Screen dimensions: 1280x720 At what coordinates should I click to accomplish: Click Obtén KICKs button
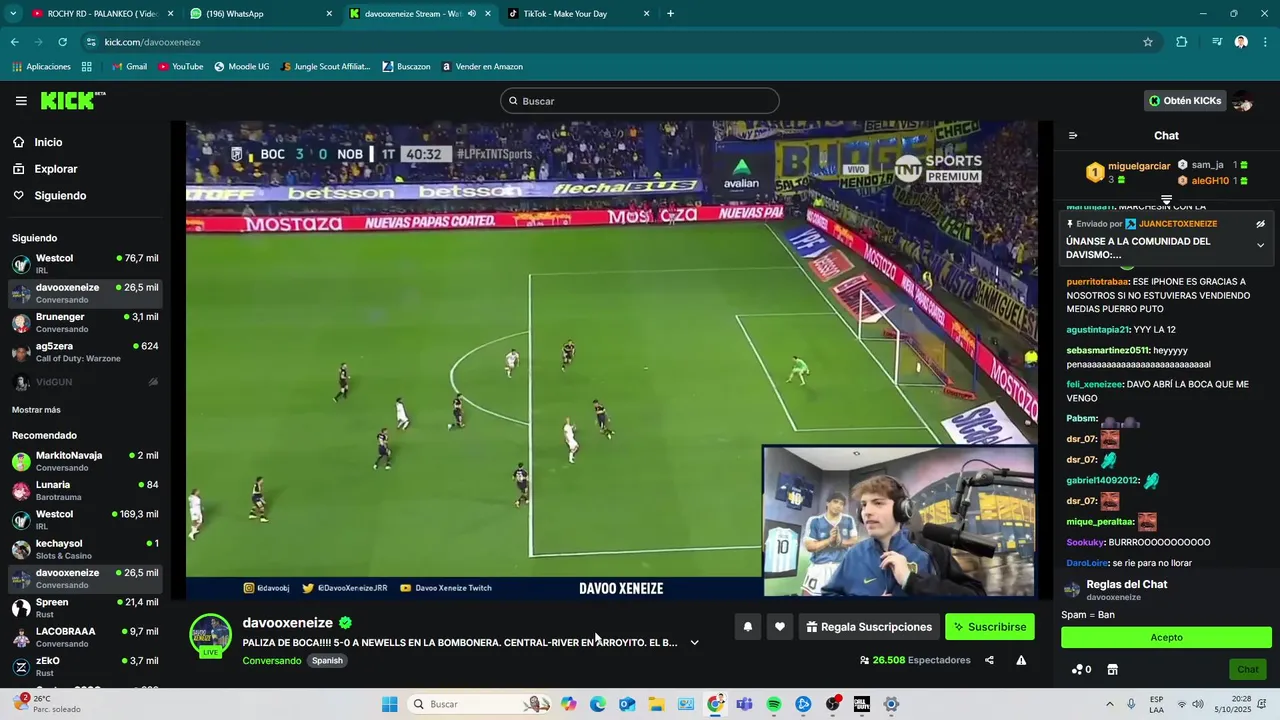click(x=1185, y=101)
